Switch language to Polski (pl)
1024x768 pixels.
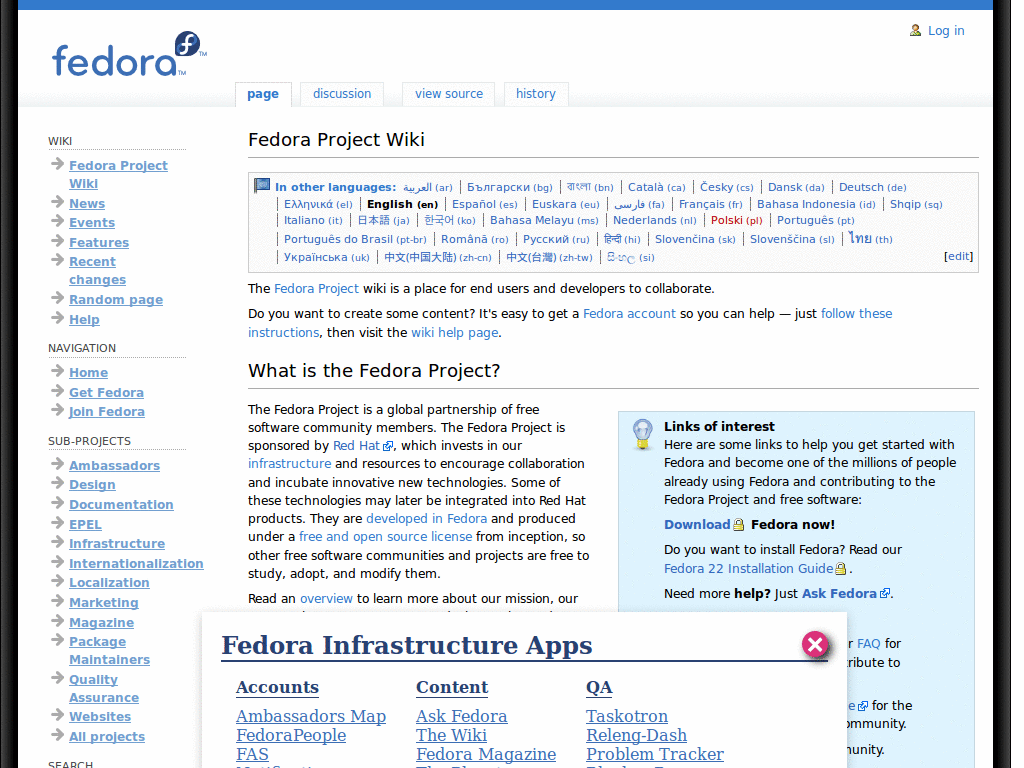[737, 220]
